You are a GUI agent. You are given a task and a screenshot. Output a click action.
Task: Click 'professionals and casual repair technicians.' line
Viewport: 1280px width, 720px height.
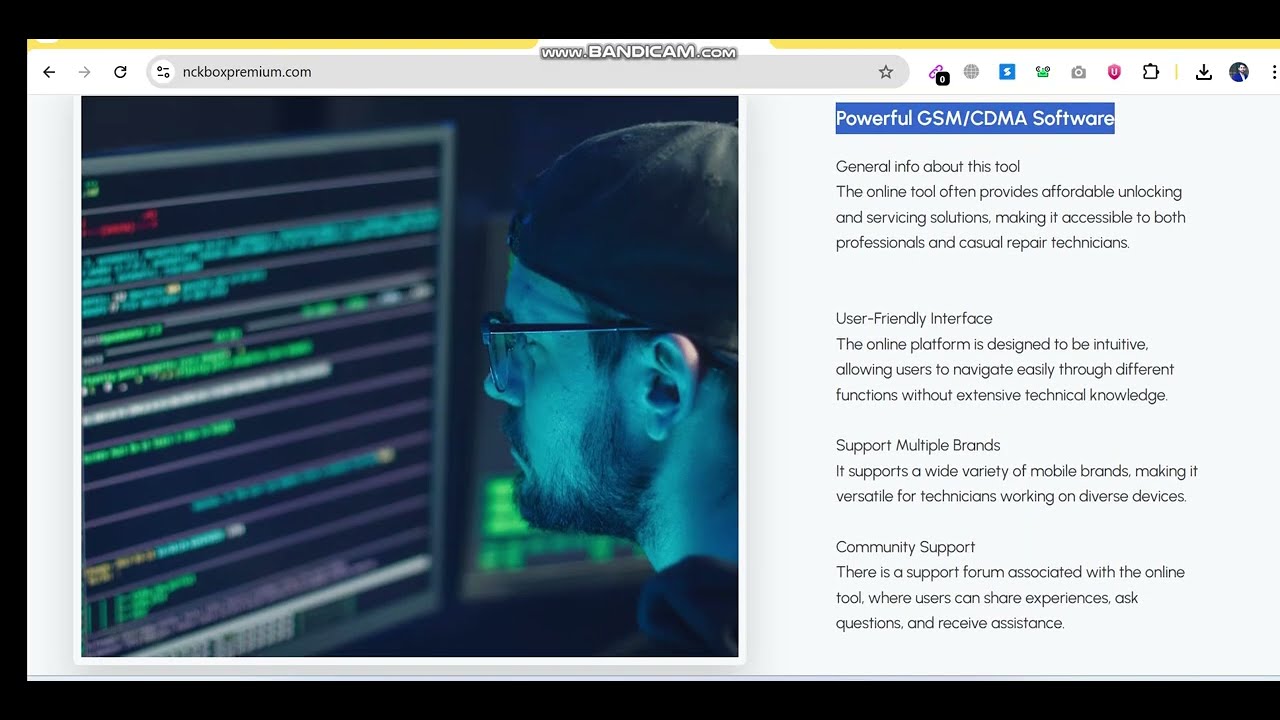pyautogui.click(x=982, y=242)
